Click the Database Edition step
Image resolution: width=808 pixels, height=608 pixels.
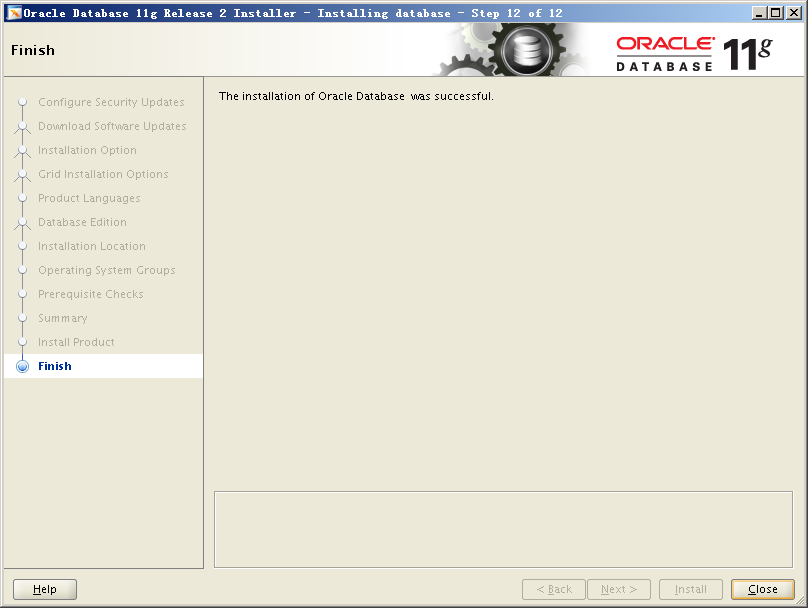coord(82,222)
